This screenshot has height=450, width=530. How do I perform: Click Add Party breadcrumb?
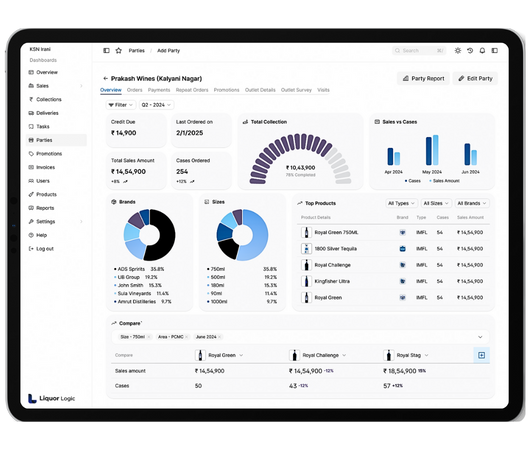(x=168, y=50)
